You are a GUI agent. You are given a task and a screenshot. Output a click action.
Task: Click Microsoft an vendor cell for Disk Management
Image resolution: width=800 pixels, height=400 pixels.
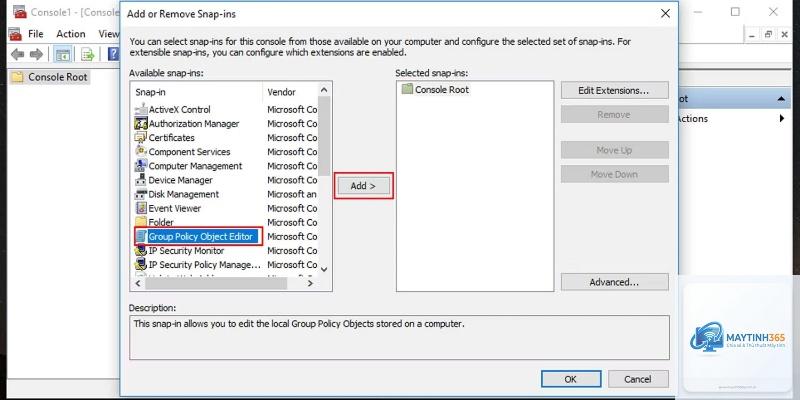[292, 194]
